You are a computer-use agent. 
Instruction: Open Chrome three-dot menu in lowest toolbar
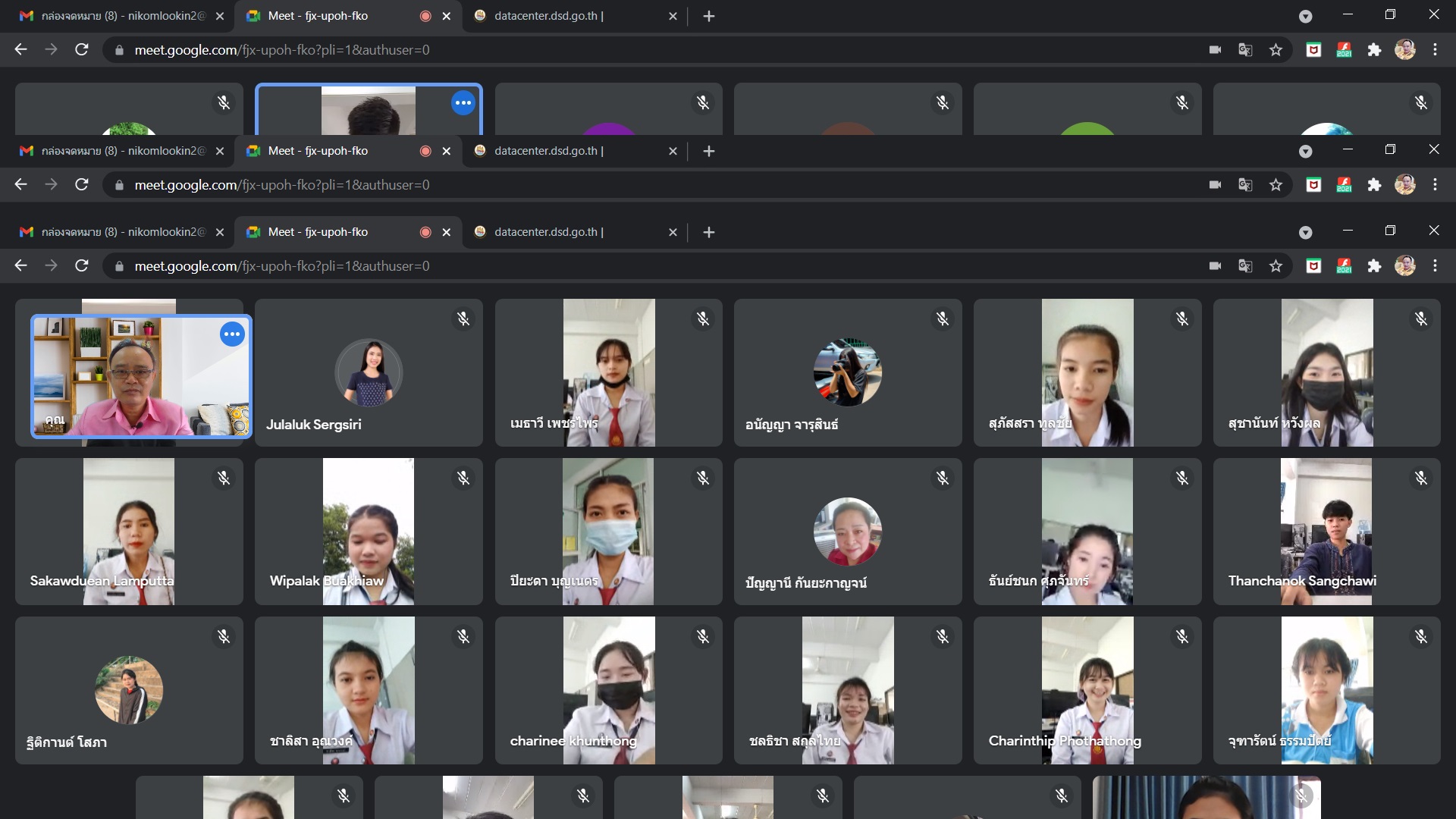click(1435, 265)
